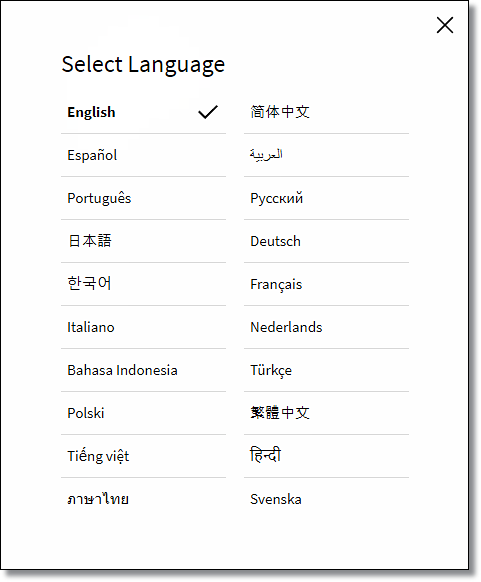The image size is (481, 582).
Task: Select Nederlands language
Action: tap(326, 327)
